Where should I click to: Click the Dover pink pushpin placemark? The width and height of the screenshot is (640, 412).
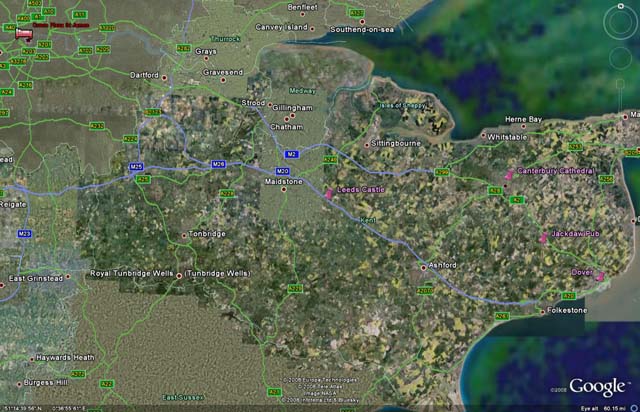[x=600, y=276]
